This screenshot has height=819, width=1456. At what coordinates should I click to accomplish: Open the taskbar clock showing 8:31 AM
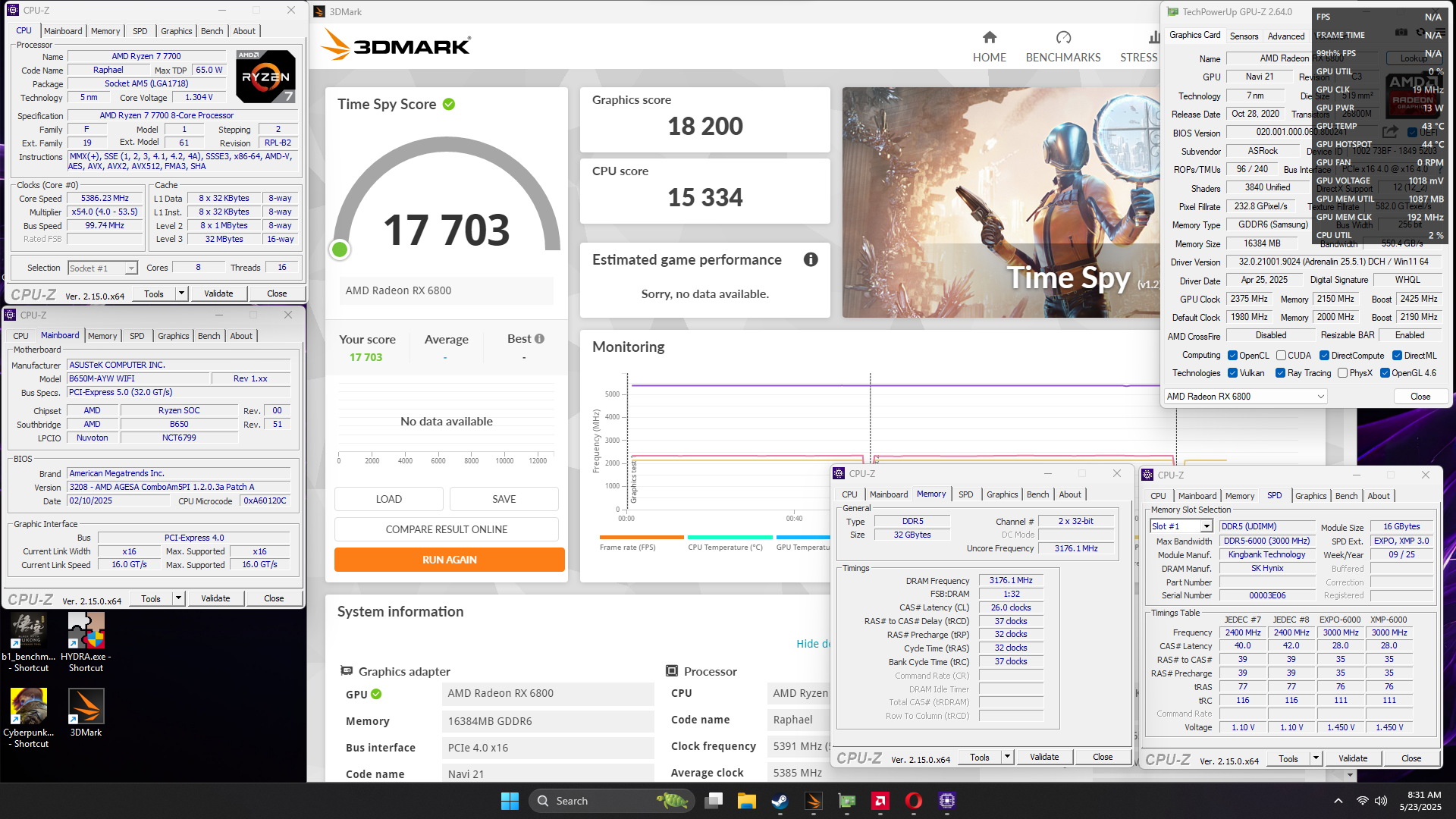pos(1420,801)
